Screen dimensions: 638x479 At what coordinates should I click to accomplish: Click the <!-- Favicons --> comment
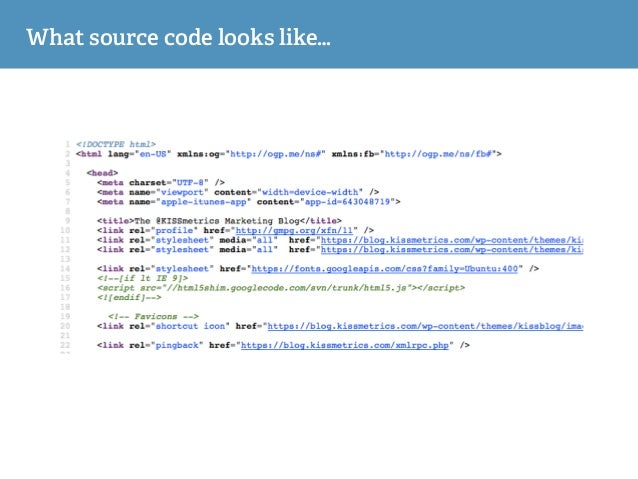(153, 317)
